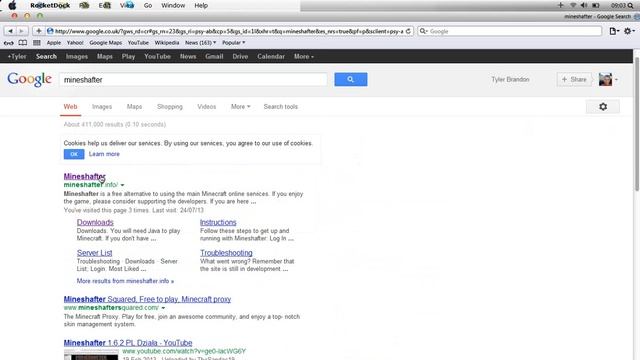Open the cookies Learn more link
This screenshot has width=640, height=360.
click(104, 154)
